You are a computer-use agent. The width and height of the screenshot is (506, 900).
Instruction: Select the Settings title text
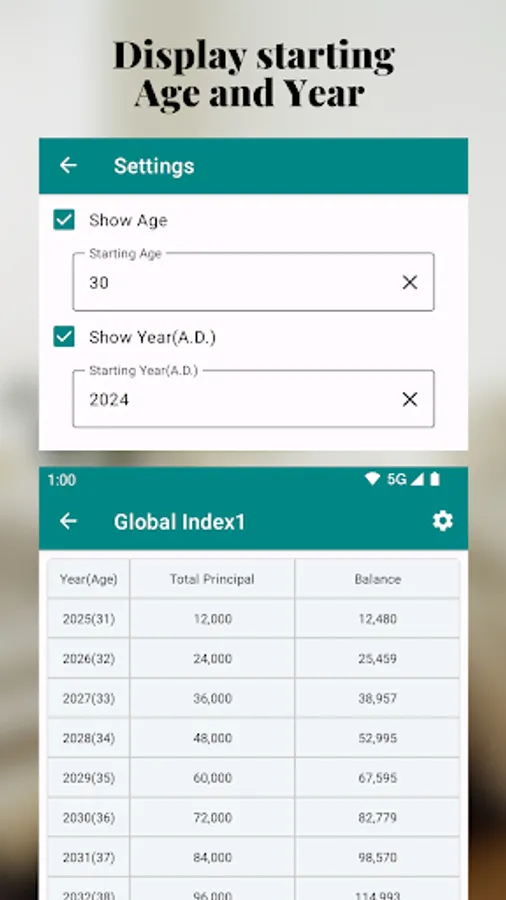154,166
